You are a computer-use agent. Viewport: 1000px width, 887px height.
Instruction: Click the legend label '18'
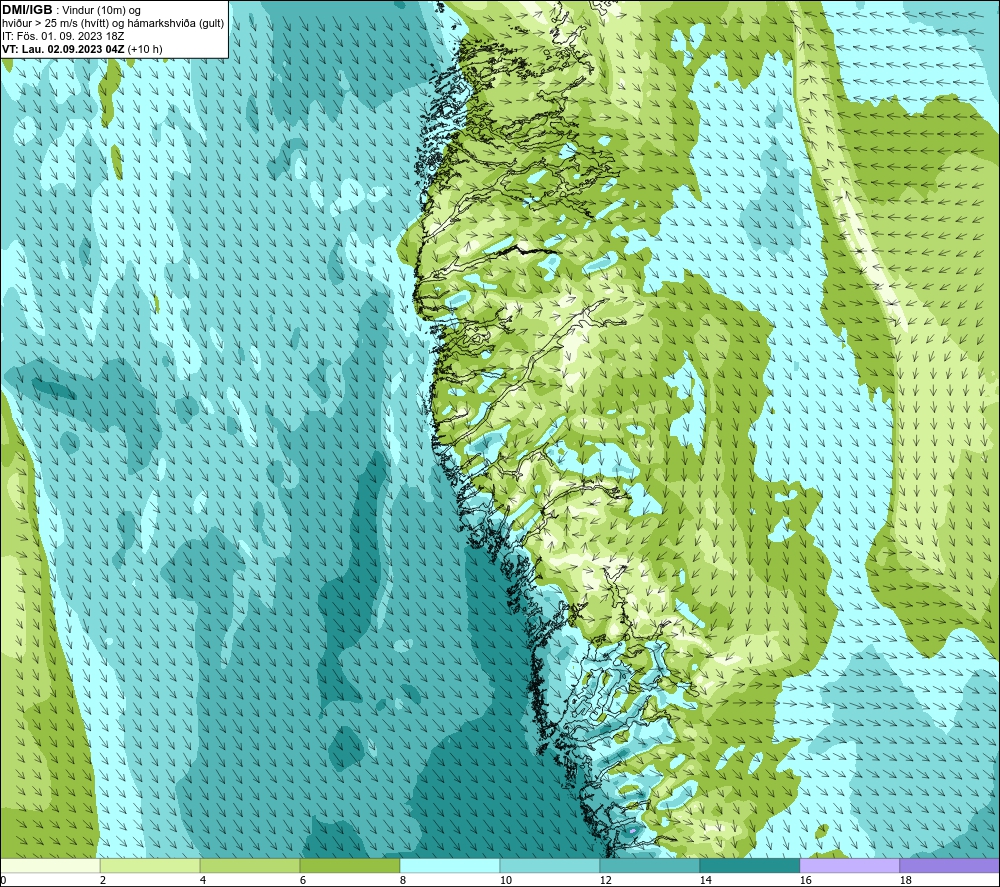coord(906,881)
